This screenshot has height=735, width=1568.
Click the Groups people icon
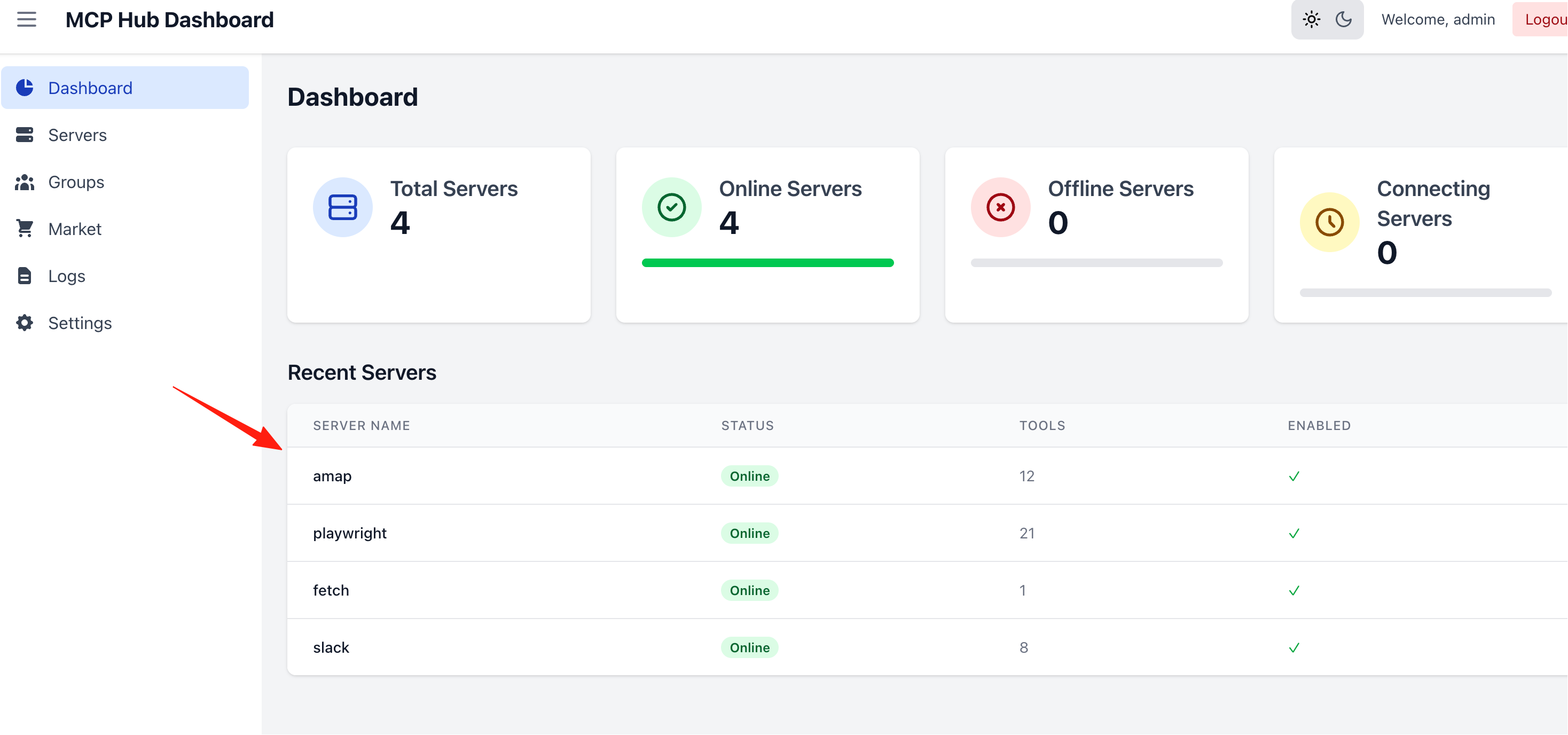click(x=25, y=182)
